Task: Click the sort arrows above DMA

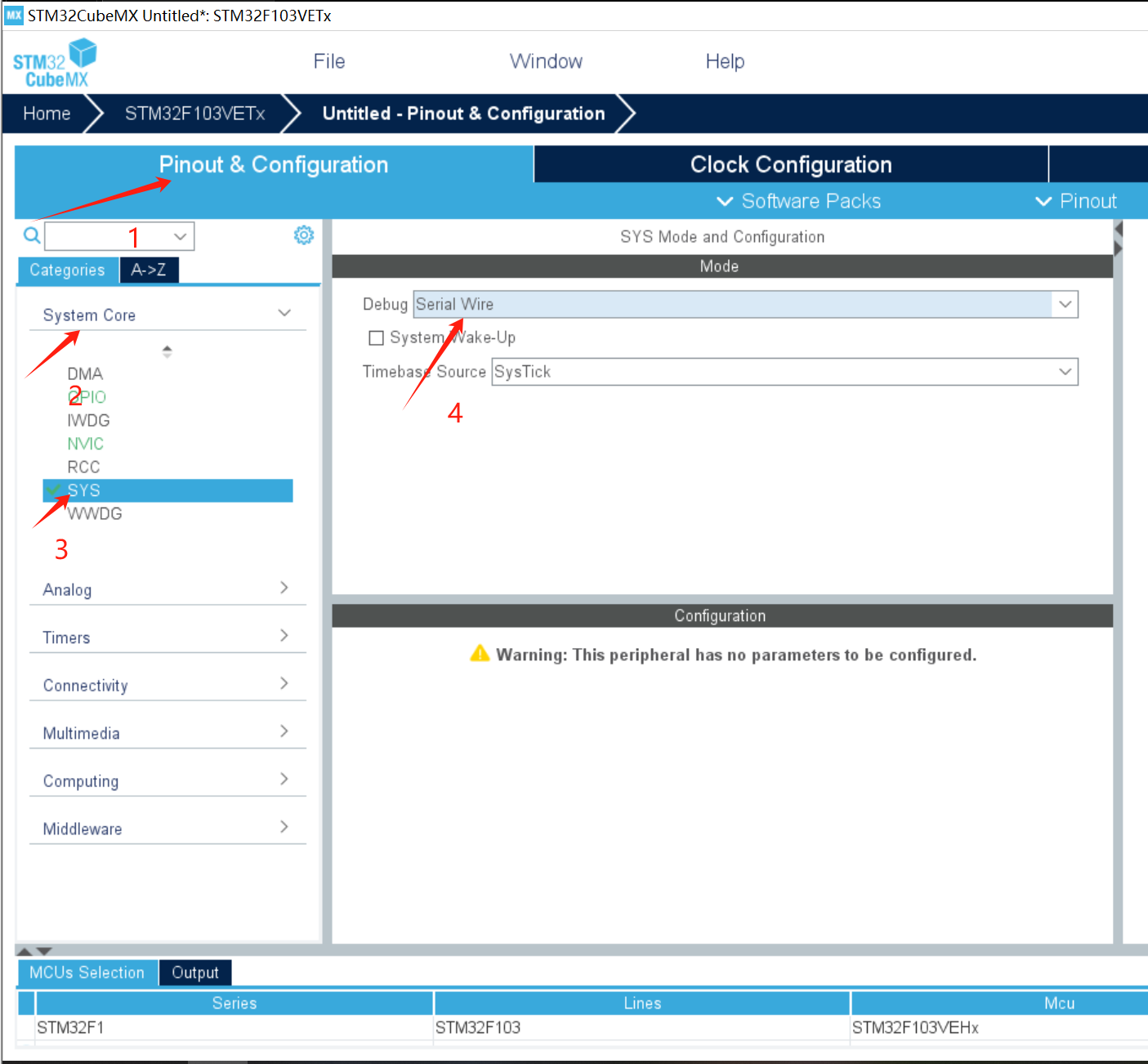Action: click(167, 351)
